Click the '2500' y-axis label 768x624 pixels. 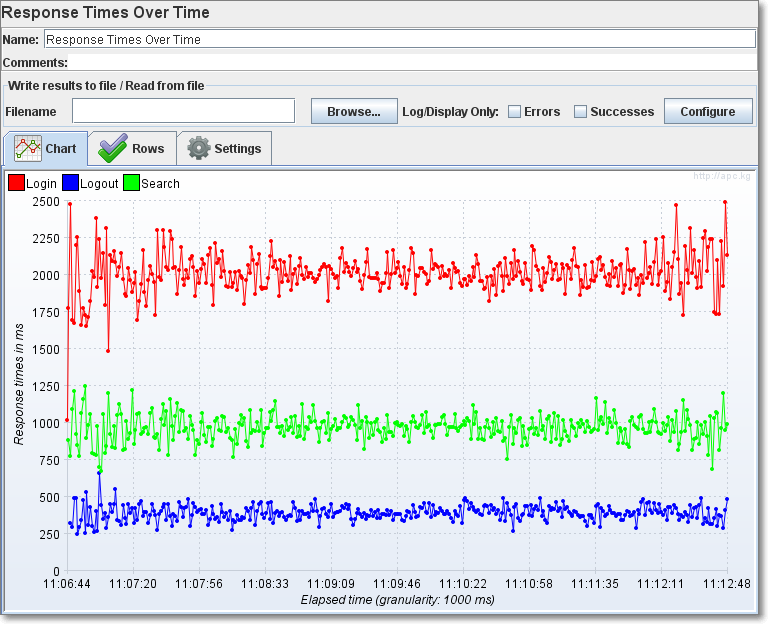pyautogui.click(x=46, y=201)
